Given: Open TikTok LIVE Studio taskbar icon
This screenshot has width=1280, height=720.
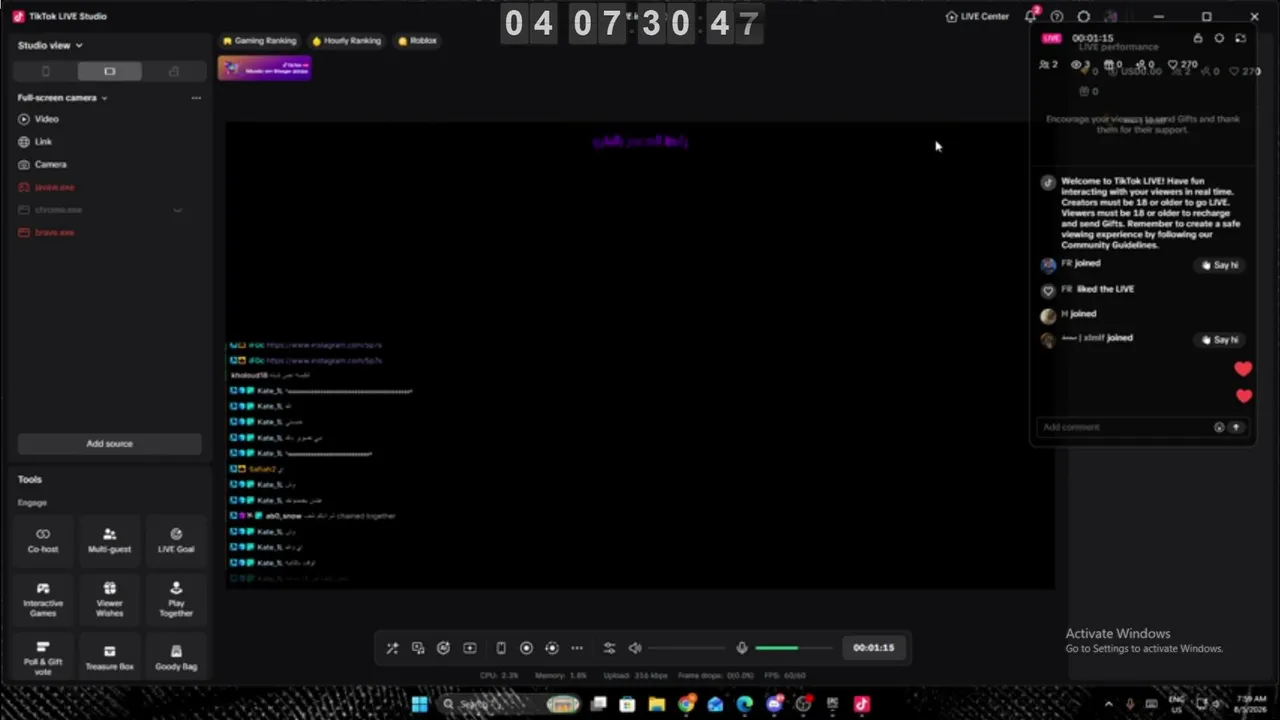Looking at the screenshot, I should point(862,704).
